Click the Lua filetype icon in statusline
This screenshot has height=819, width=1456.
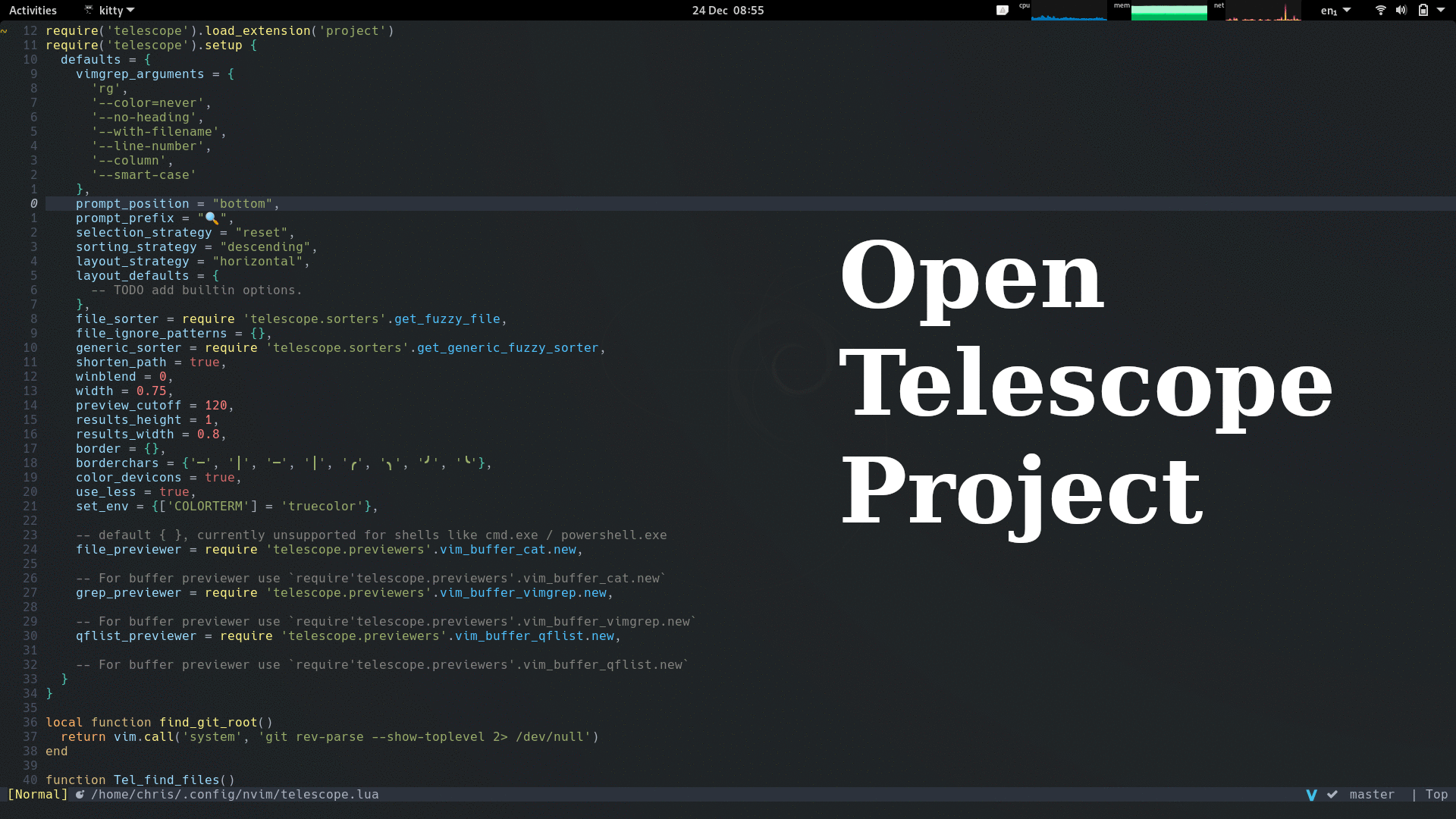click(x=80, y=795)
